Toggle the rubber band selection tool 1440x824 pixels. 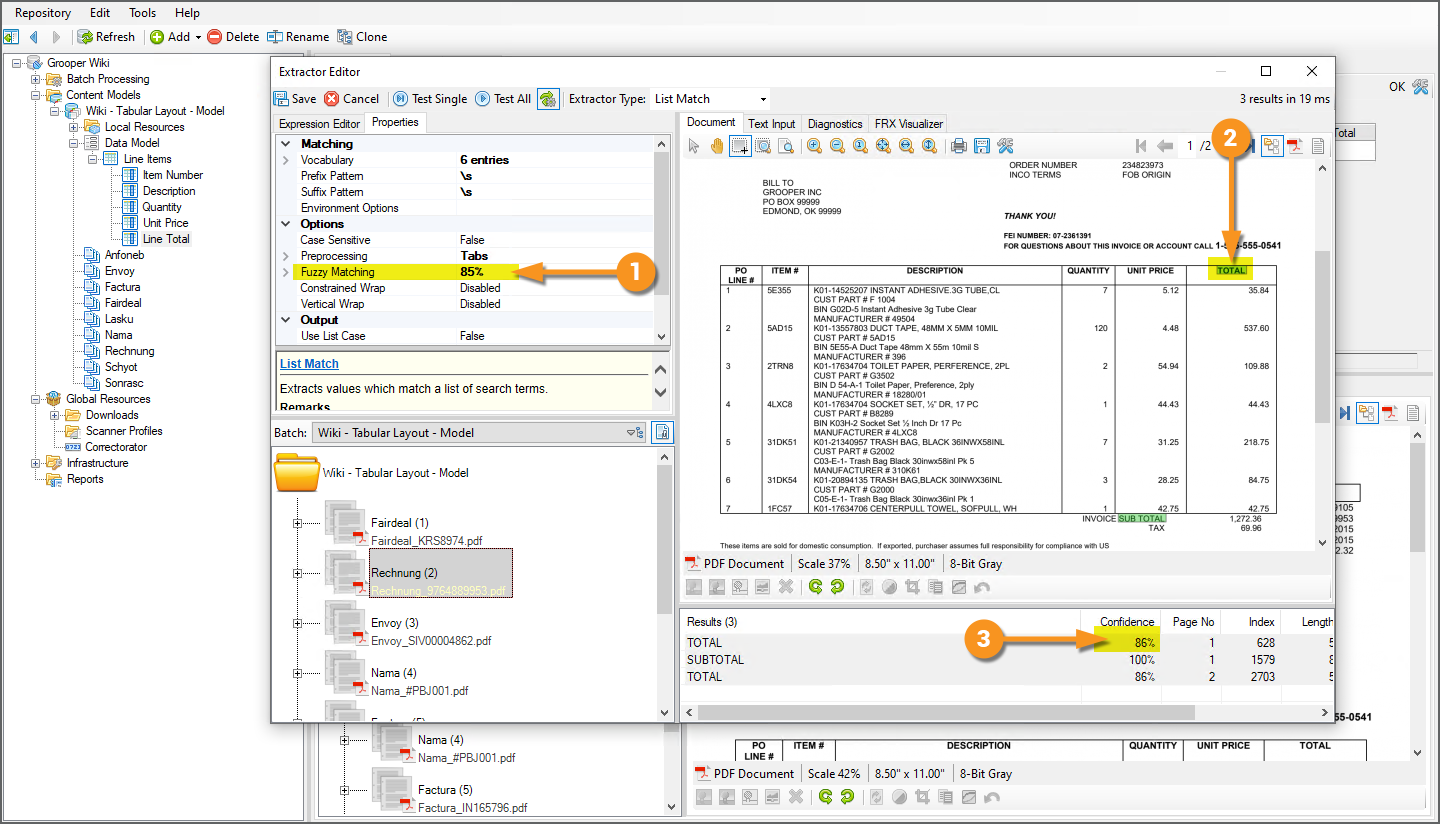pos(740,147)
